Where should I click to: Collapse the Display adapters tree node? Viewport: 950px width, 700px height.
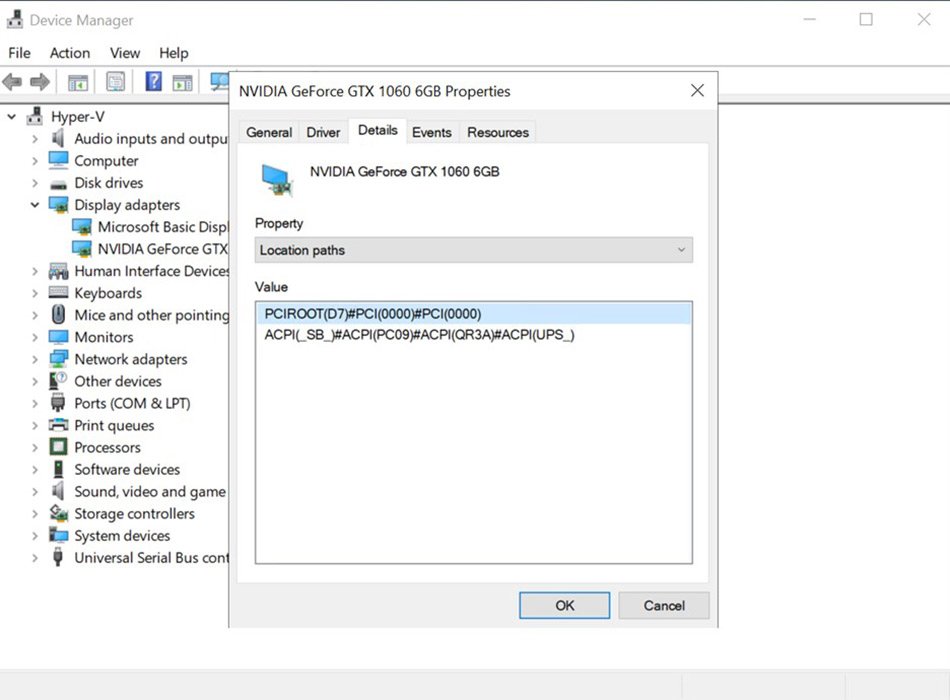point(35,205)
